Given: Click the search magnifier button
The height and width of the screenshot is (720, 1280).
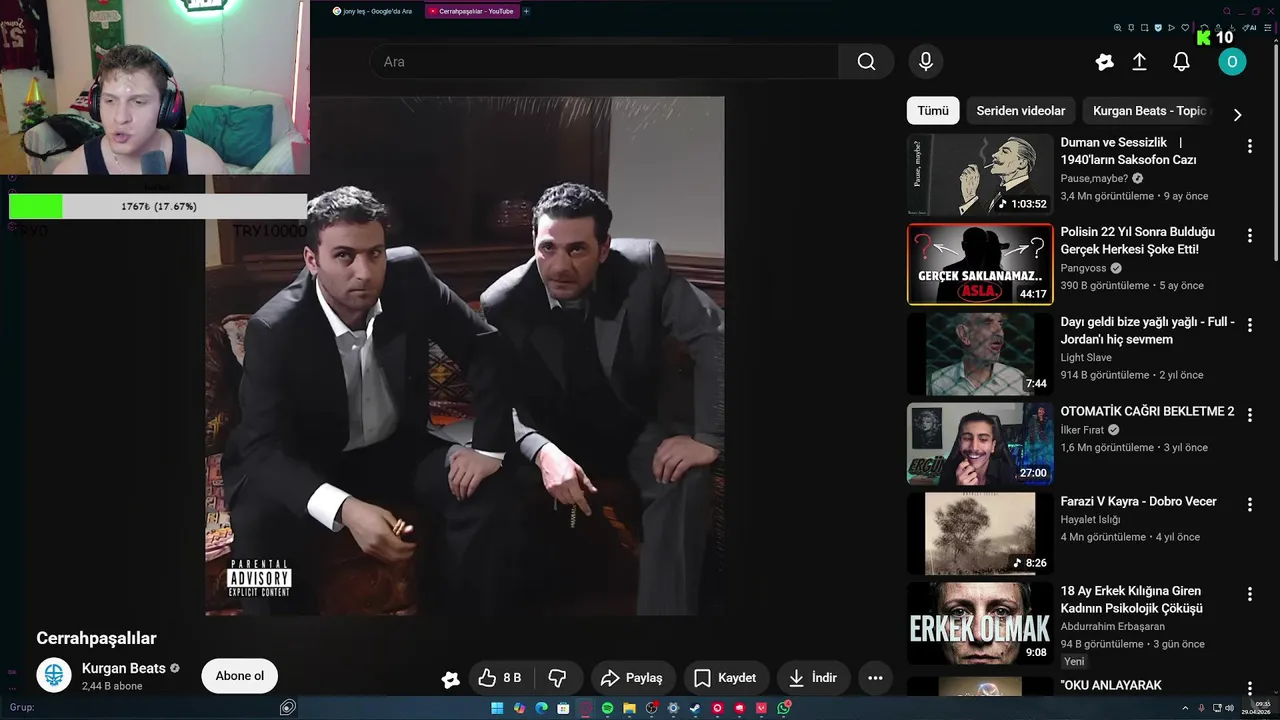Looking at the screenshot, I should pyautogui.click(x=866, y=62).
